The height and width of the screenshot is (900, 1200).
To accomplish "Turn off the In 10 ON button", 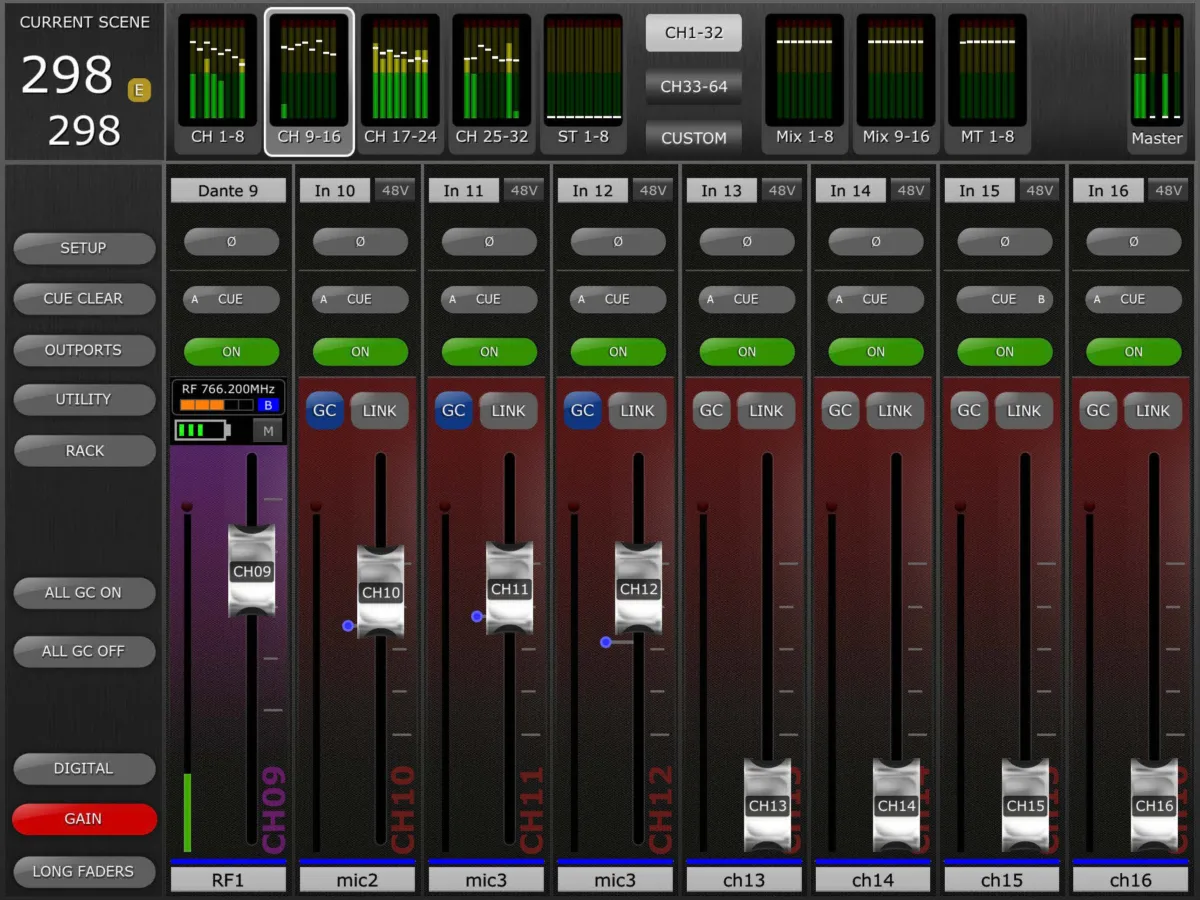I will [x=360, y=352].
